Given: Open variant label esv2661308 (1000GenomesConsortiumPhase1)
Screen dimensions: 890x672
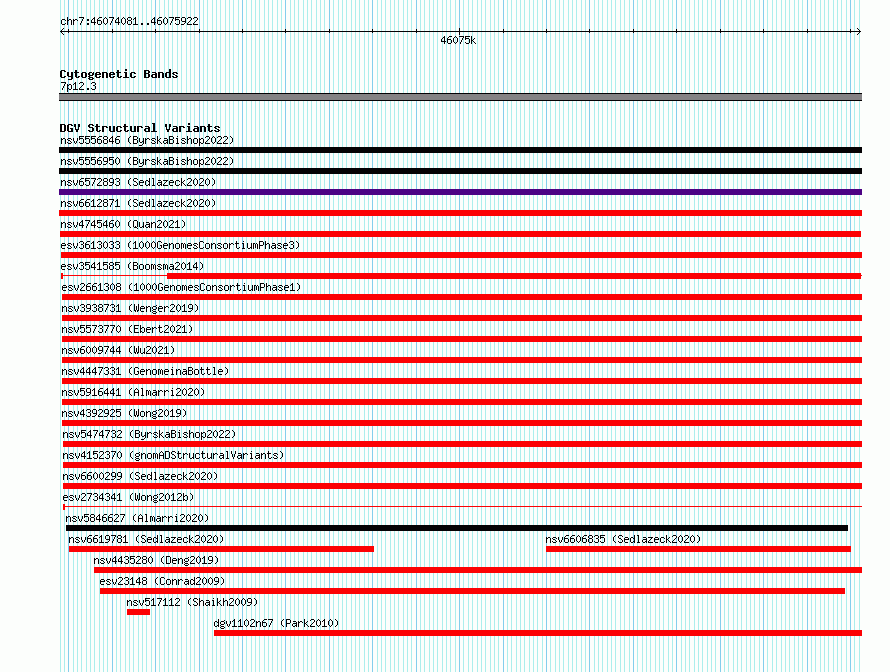Looking at the screenshot, I should [181, 287].
